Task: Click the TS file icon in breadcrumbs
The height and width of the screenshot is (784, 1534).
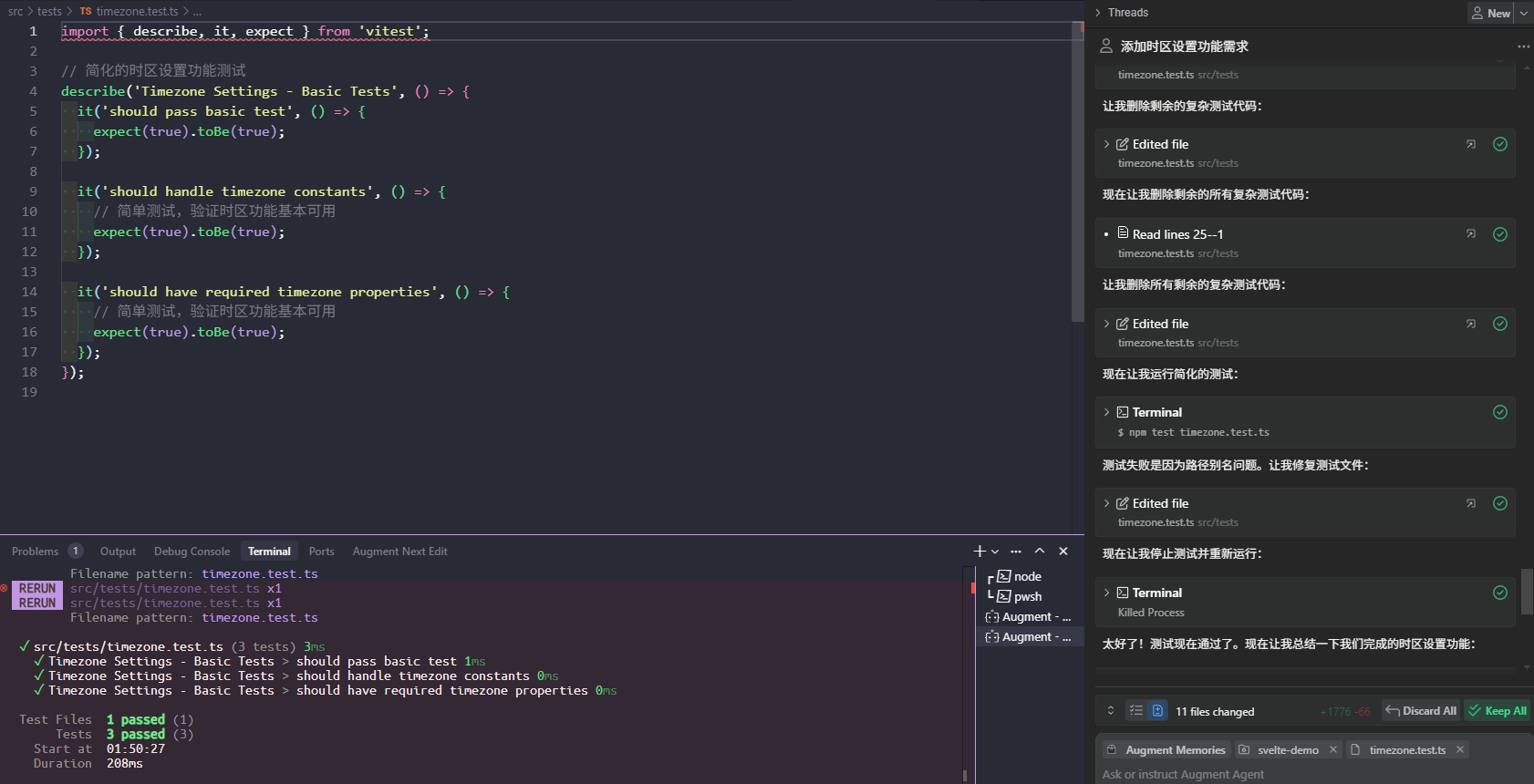Action: tap(86, 12)
